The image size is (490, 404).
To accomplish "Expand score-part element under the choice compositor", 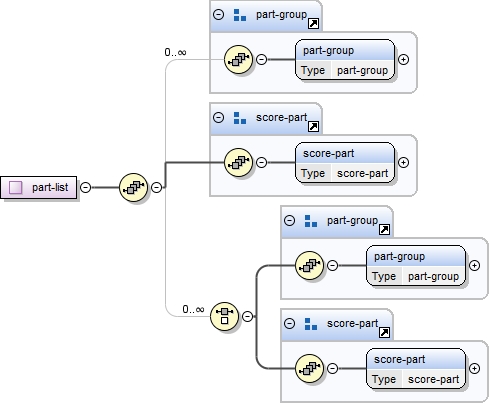I will [x=475, y=369].
